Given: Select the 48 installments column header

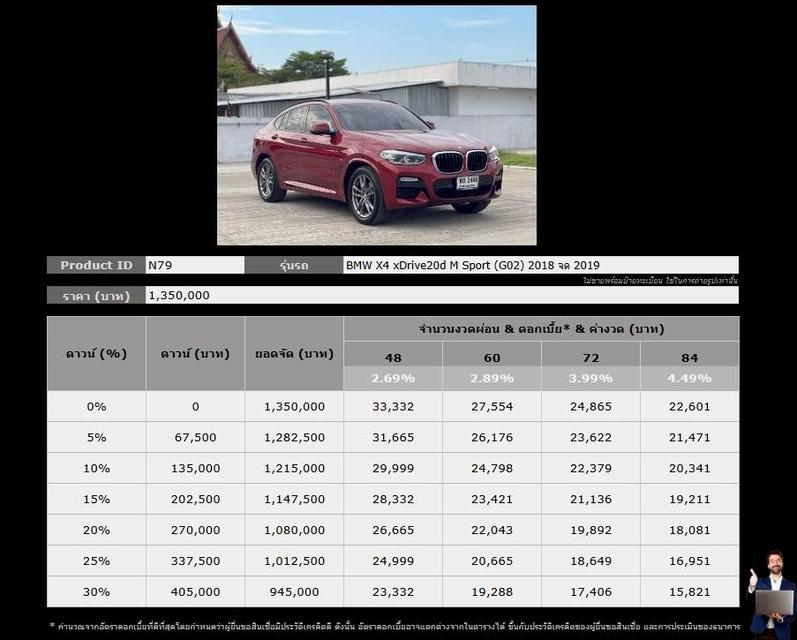Looking at the screenshot, I should 393,357.
